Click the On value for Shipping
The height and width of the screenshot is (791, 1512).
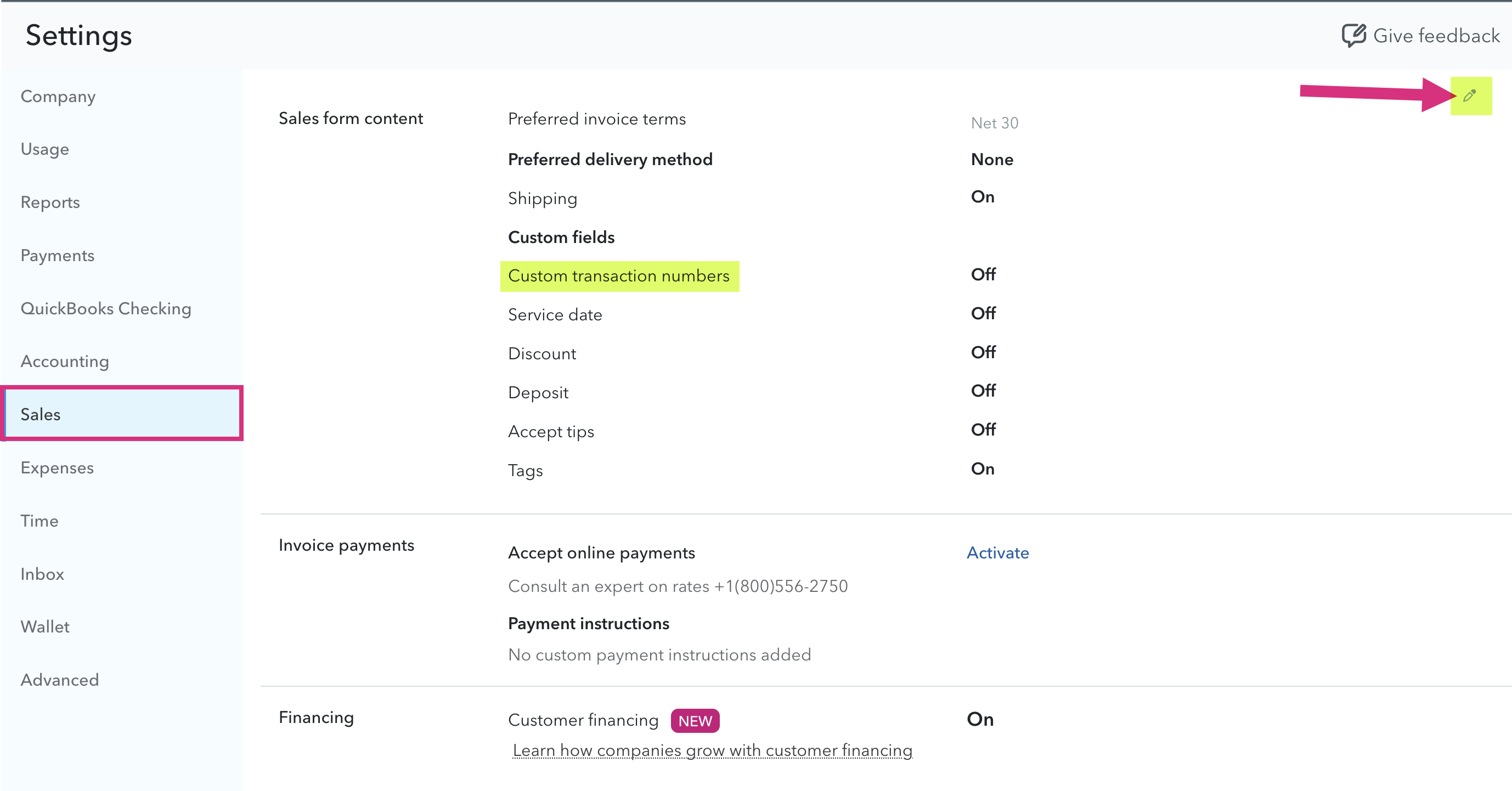click(x=983, y=196)
